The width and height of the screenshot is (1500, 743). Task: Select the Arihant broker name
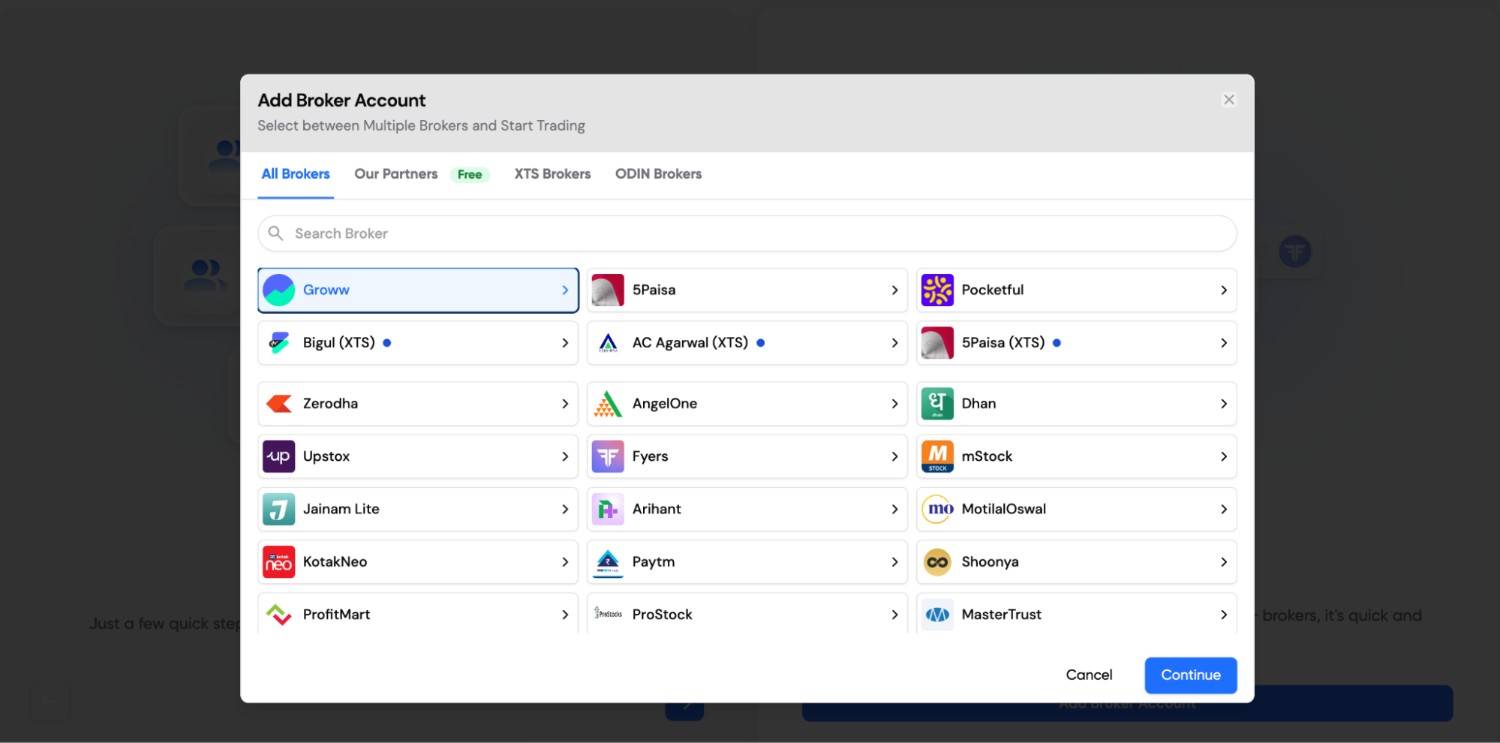click(656, 509)
